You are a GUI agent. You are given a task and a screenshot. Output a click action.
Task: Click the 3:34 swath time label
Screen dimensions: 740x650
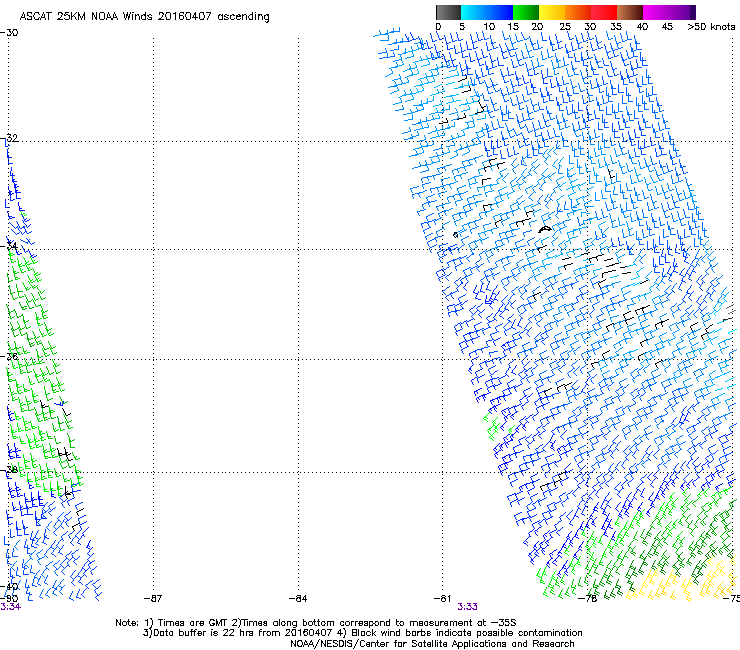pyautogui.click(x=10, y=607)
